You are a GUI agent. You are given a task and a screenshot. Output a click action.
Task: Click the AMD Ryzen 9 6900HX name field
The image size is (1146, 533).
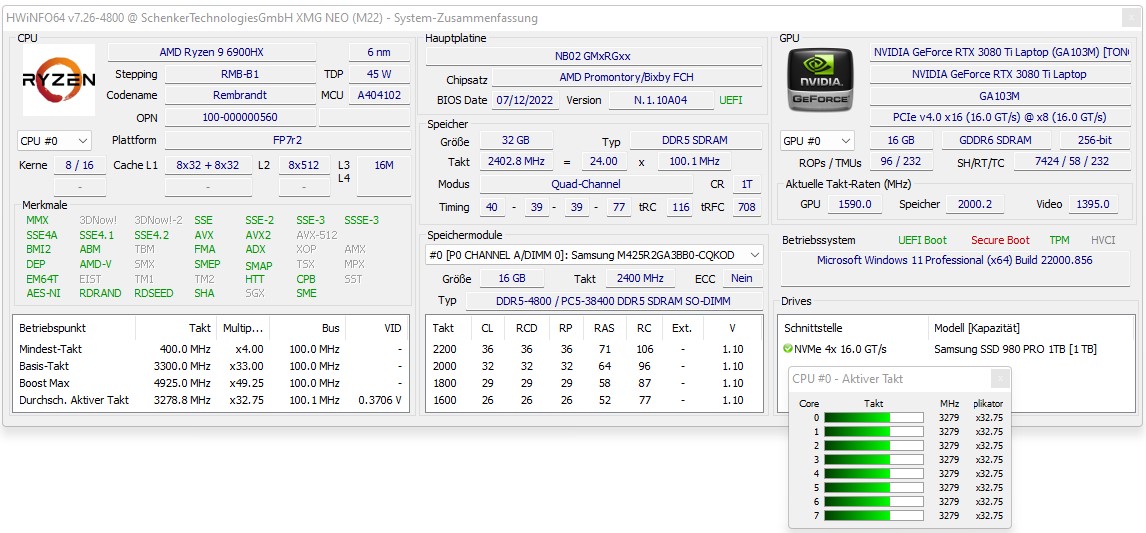click(x=212, y=52)
